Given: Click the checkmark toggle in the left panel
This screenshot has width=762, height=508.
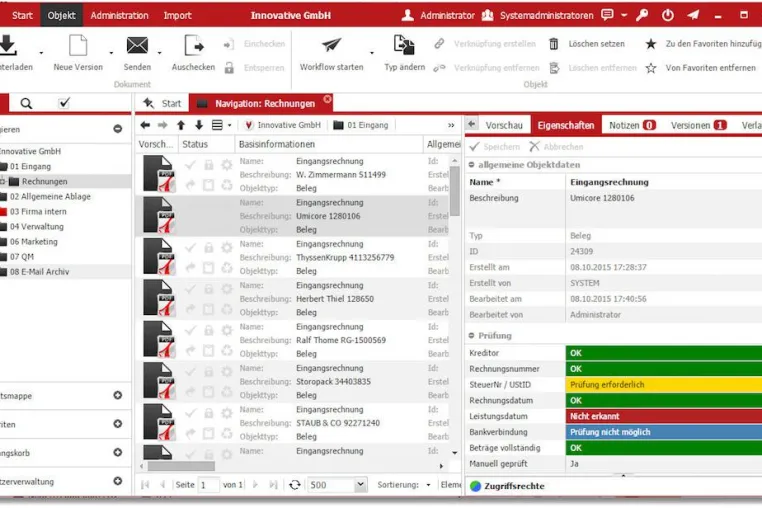Looking at the screenshot, I should (x=64, y=103).
